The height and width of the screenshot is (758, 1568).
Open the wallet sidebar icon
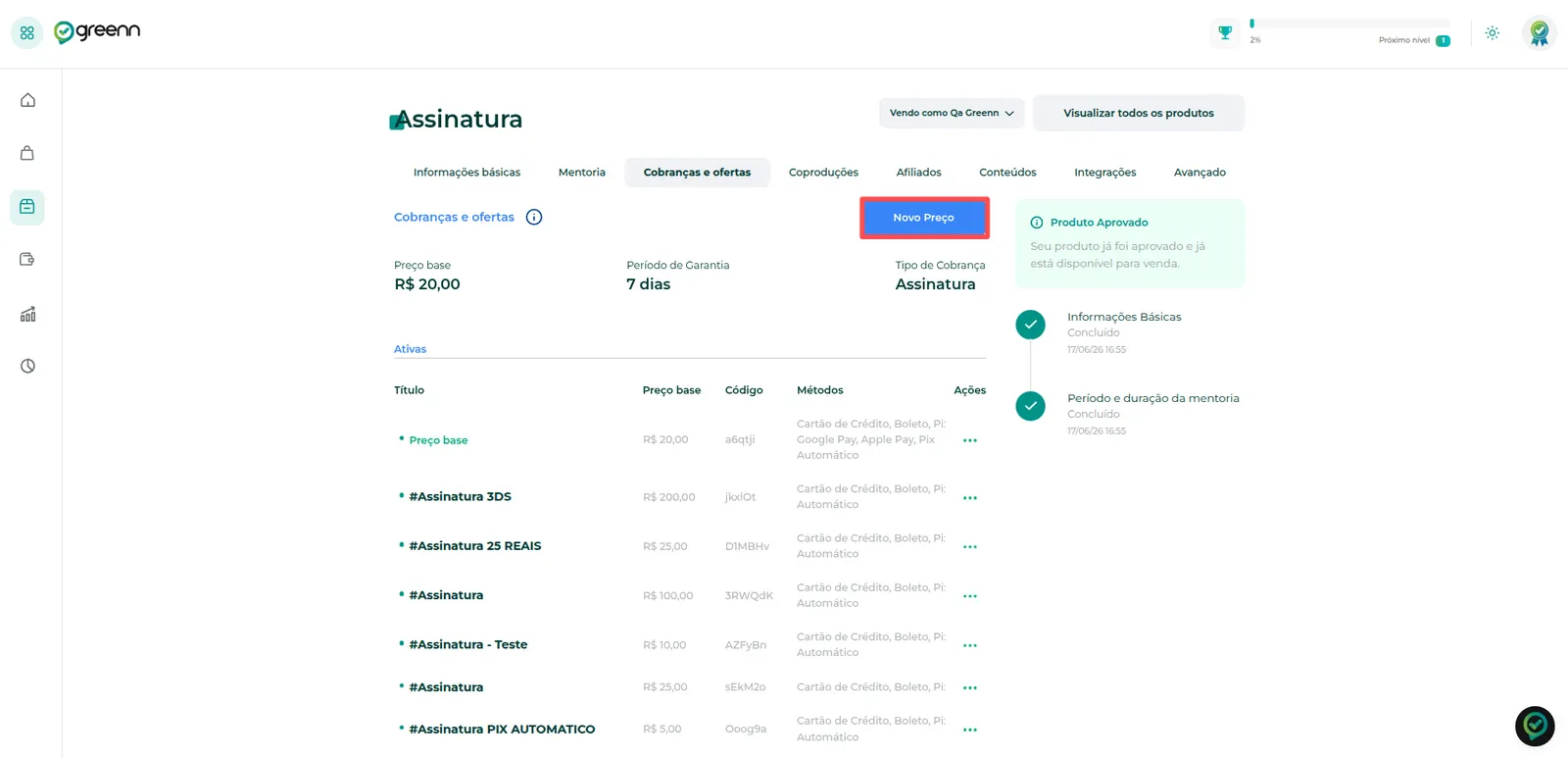[27, 260]
